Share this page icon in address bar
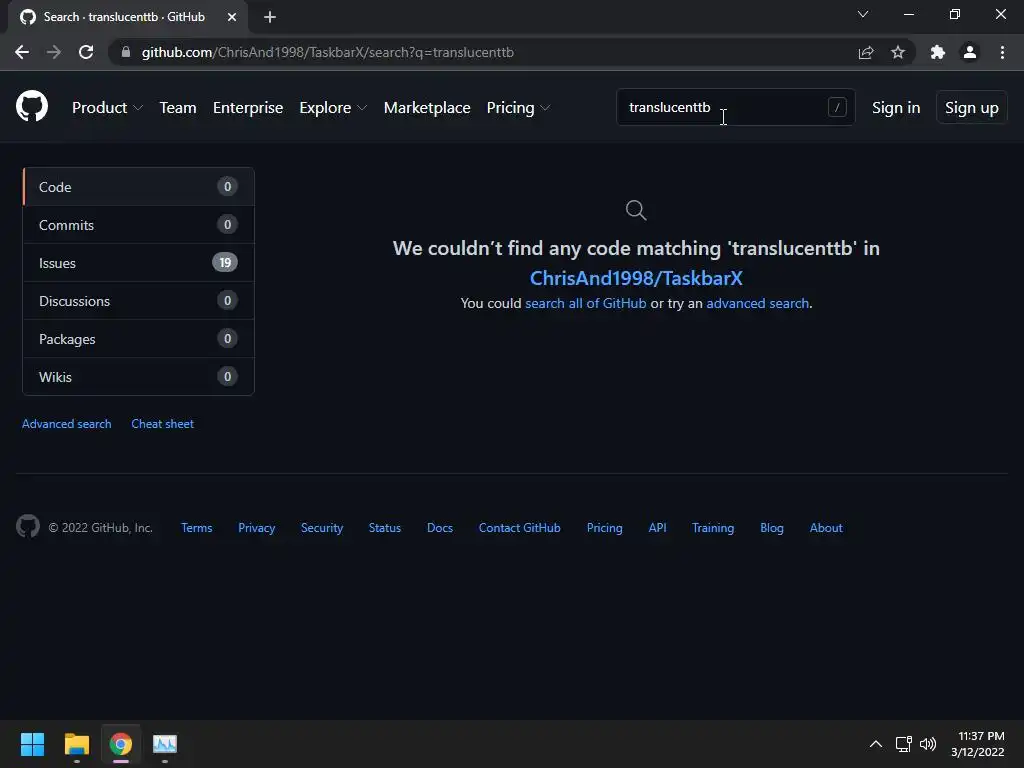Screen dimensions: 1024x768 (866, 52)
